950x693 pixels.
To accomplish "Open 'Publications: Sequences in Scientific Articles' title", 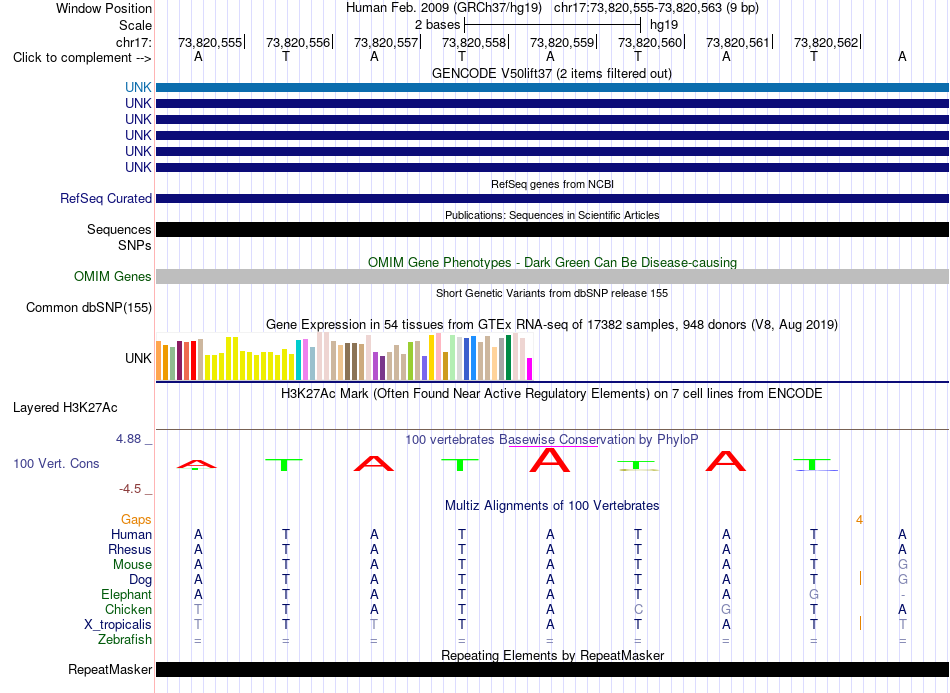I will click(552, 215).
